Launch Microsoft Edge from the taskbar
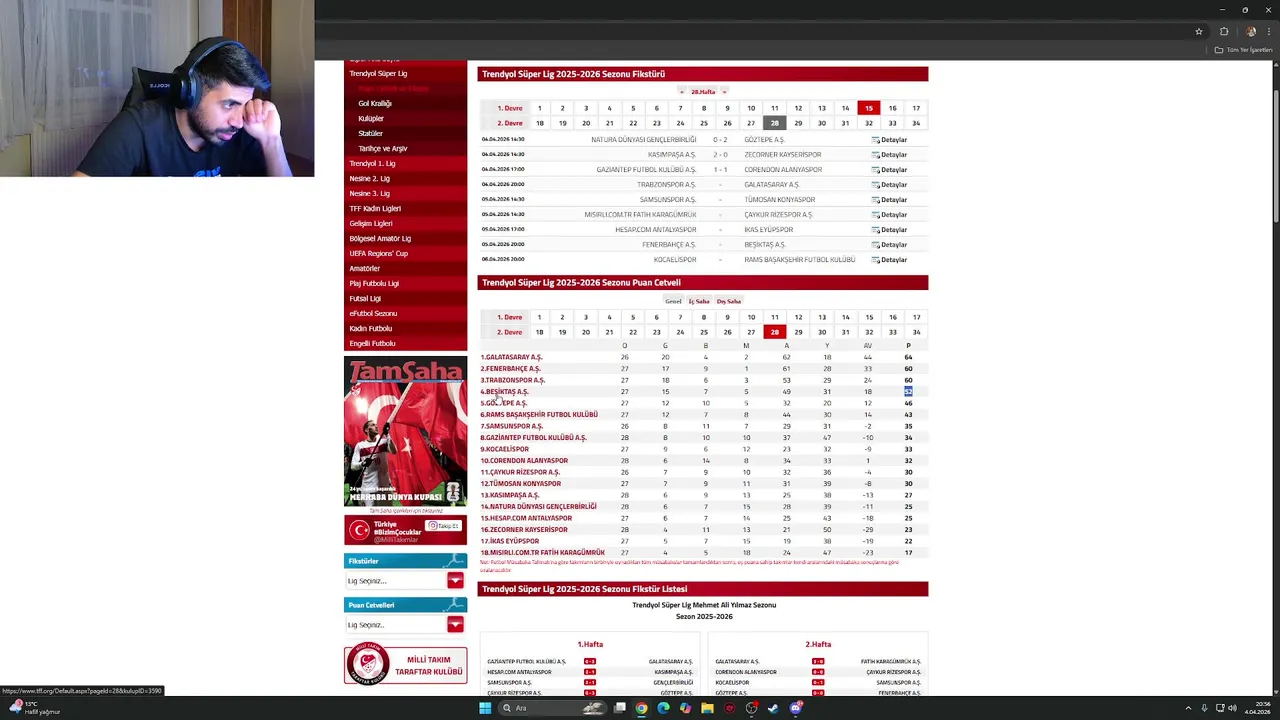 (663, 708)
